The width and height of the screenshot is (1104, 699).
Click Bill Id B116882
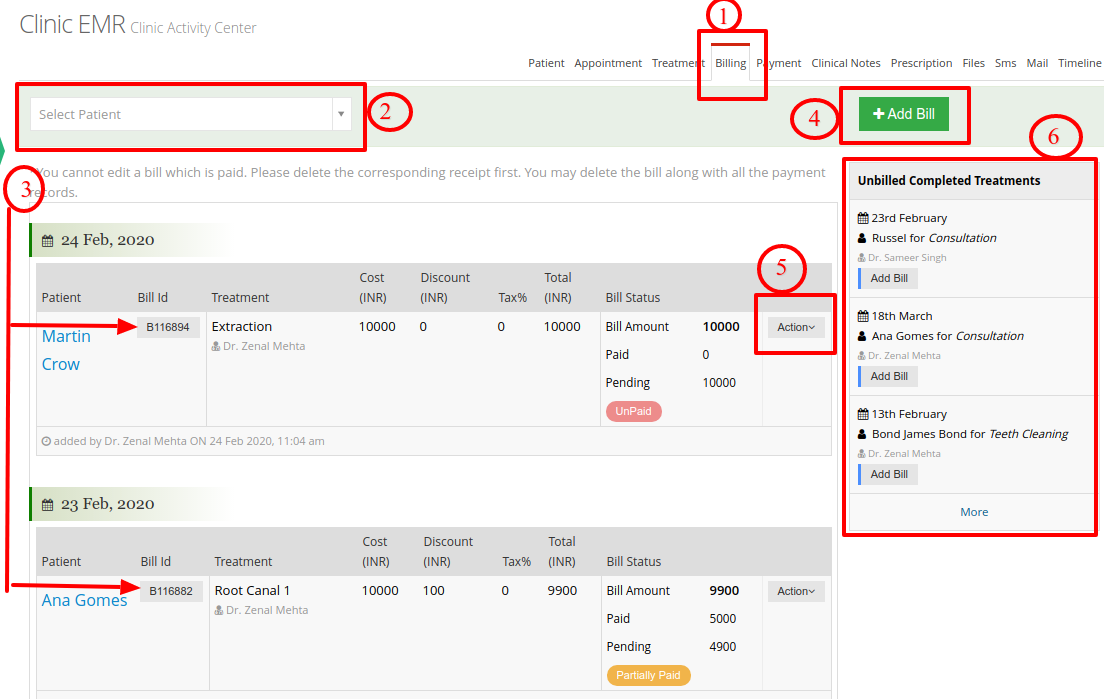pyautogui.click(x=171, y=591)
